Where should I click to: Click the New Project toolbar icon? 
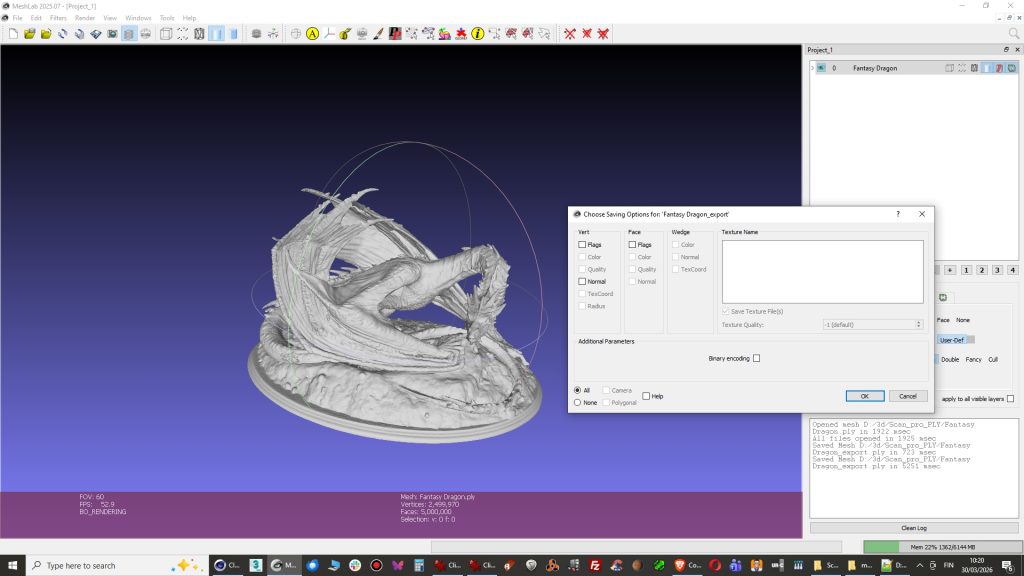click(13, 33)
